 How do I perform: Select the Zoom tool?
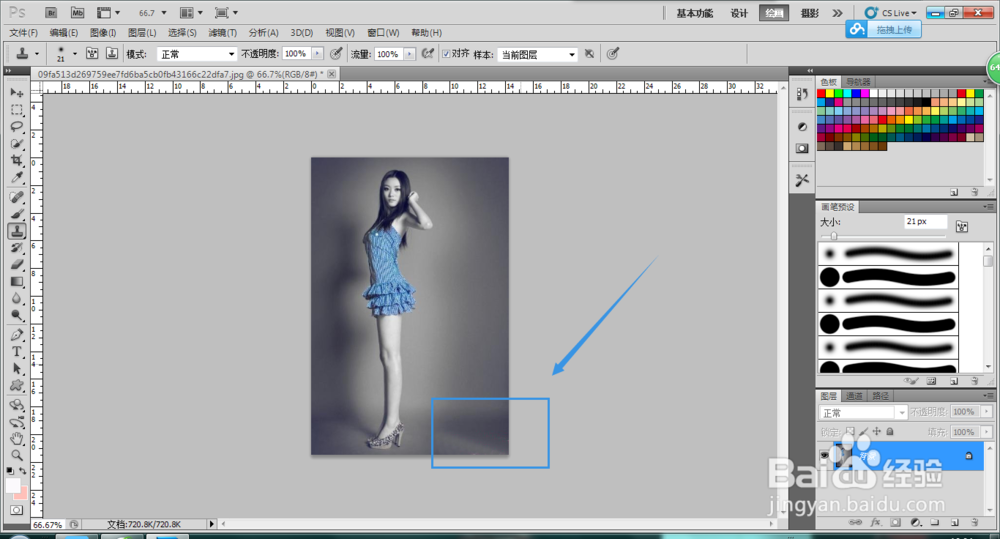pyautogui.click(x=17, y=455)
